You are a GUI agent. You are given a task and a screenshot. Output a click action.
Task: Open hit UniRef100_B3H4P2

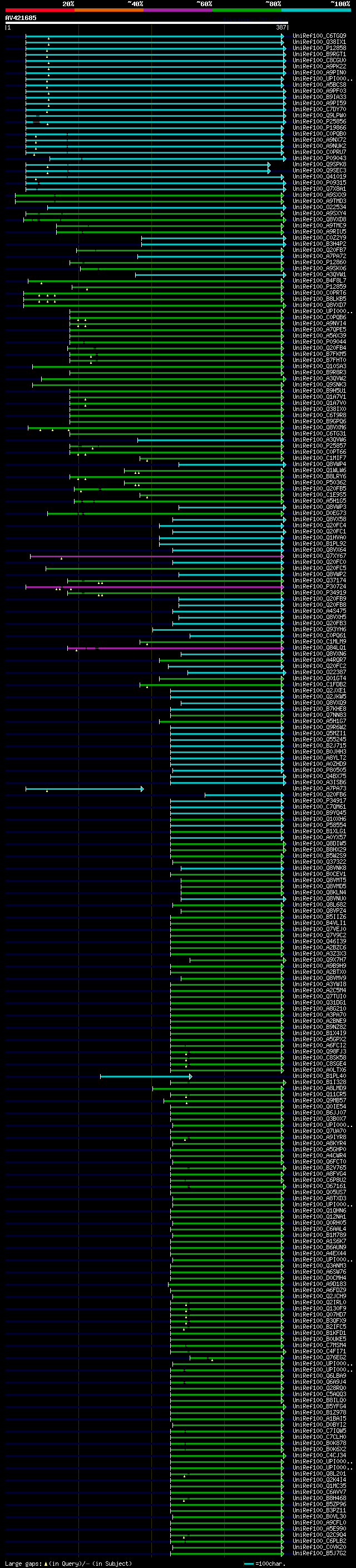pos(319,244)
